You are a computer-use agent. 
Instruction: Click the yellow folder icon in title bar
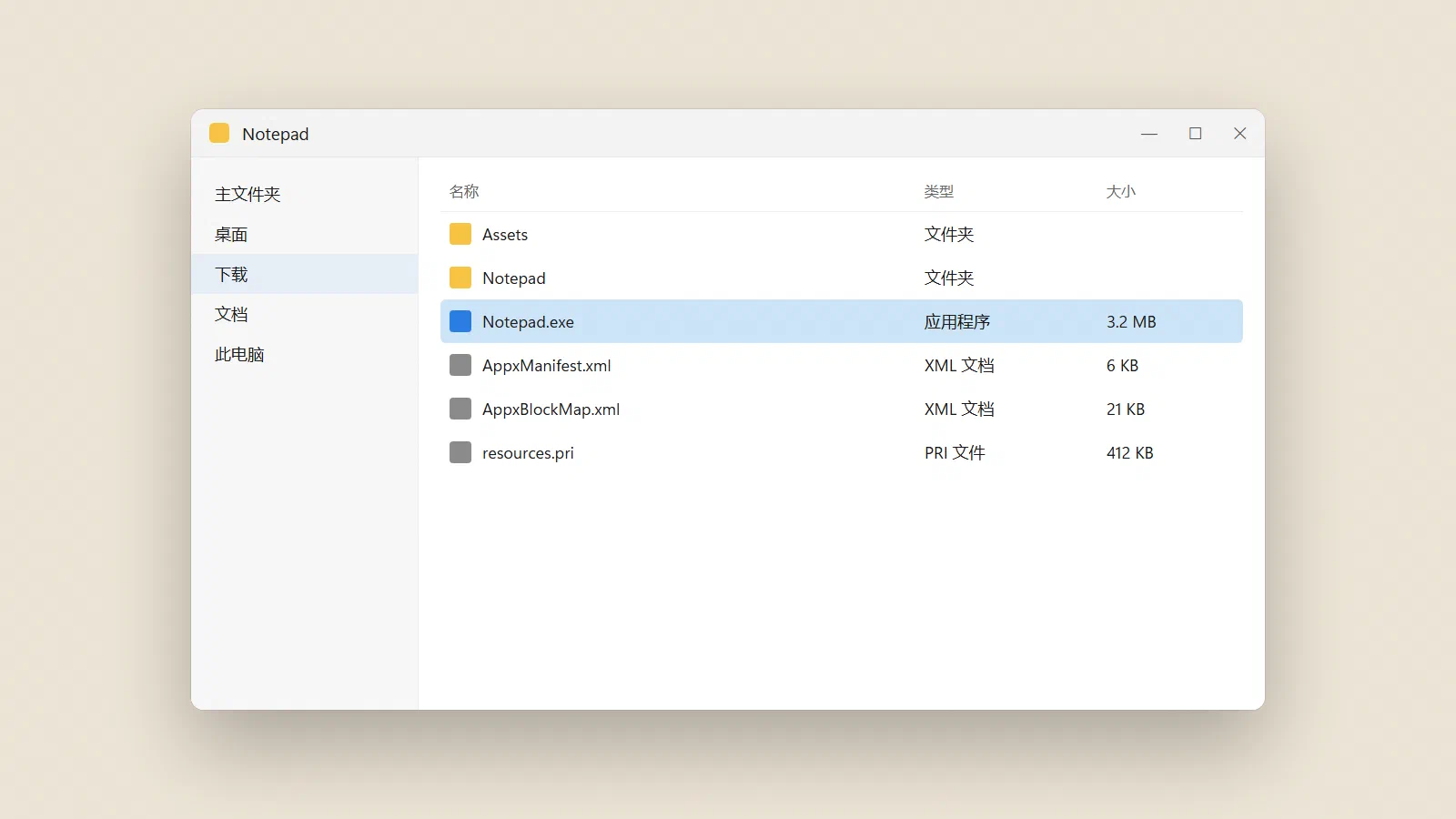219,133
